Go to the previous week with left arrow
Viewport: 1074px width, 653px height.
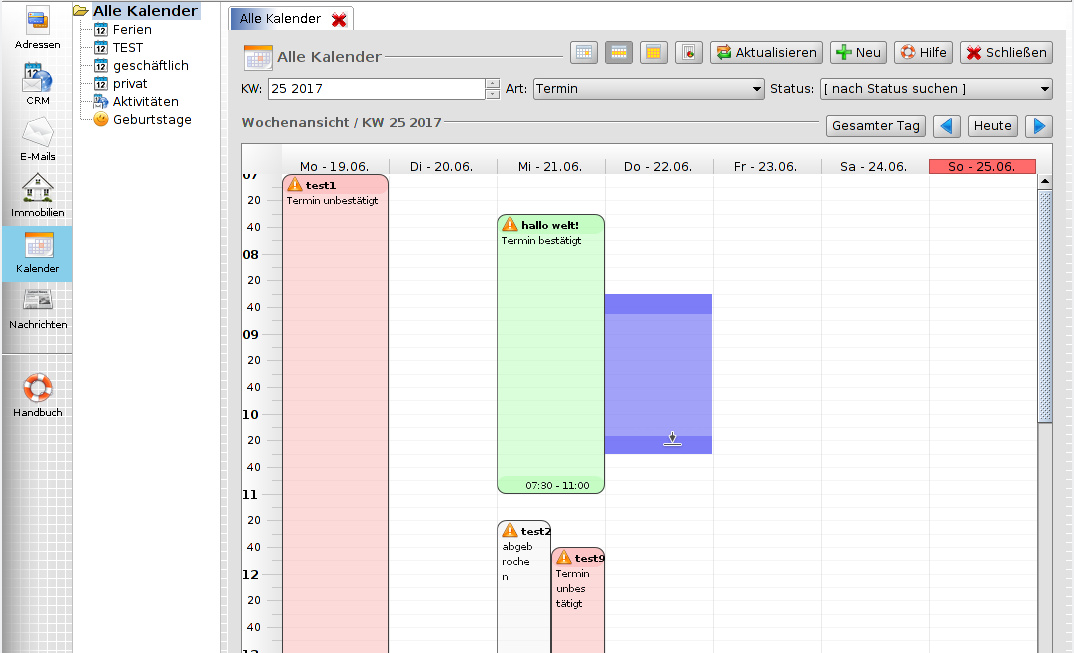[946, 126]
